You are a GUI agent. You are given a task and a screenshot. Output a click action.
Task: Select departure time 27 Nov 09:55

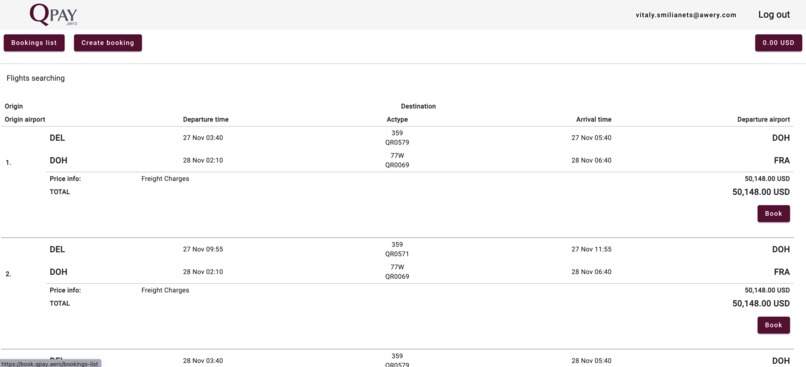pos(203,249)
